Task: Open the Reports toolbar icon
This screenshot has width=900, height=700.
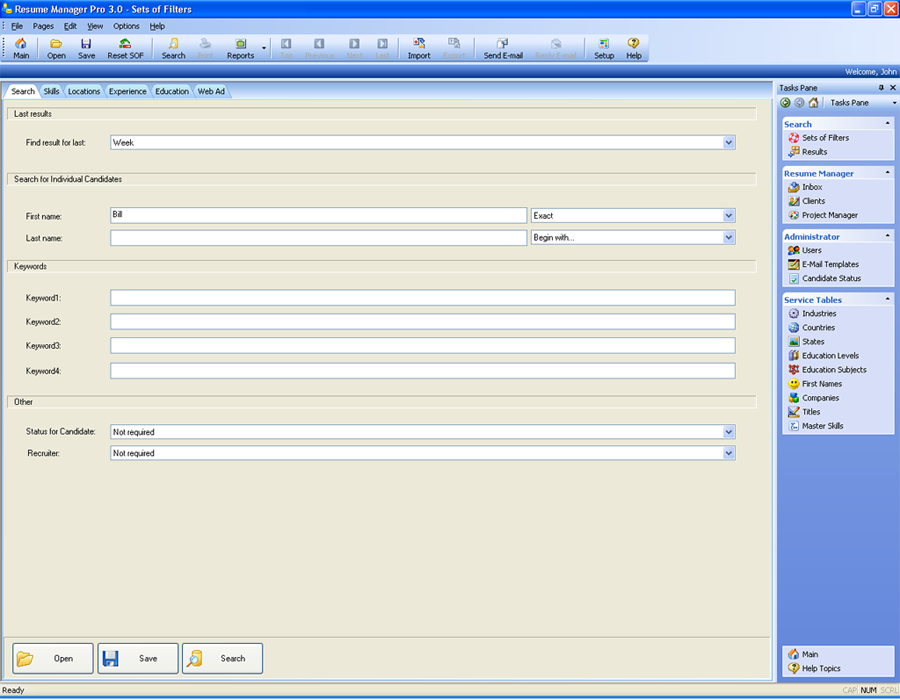Action: (x=240, y=48)
